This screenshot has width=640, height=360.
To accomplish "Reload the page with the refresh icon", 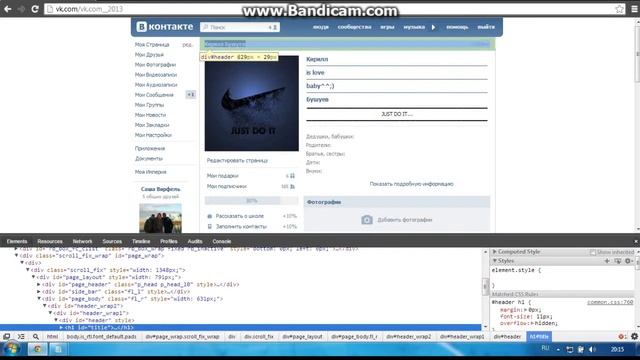I will pyautogui.click(x=35, y=9).
